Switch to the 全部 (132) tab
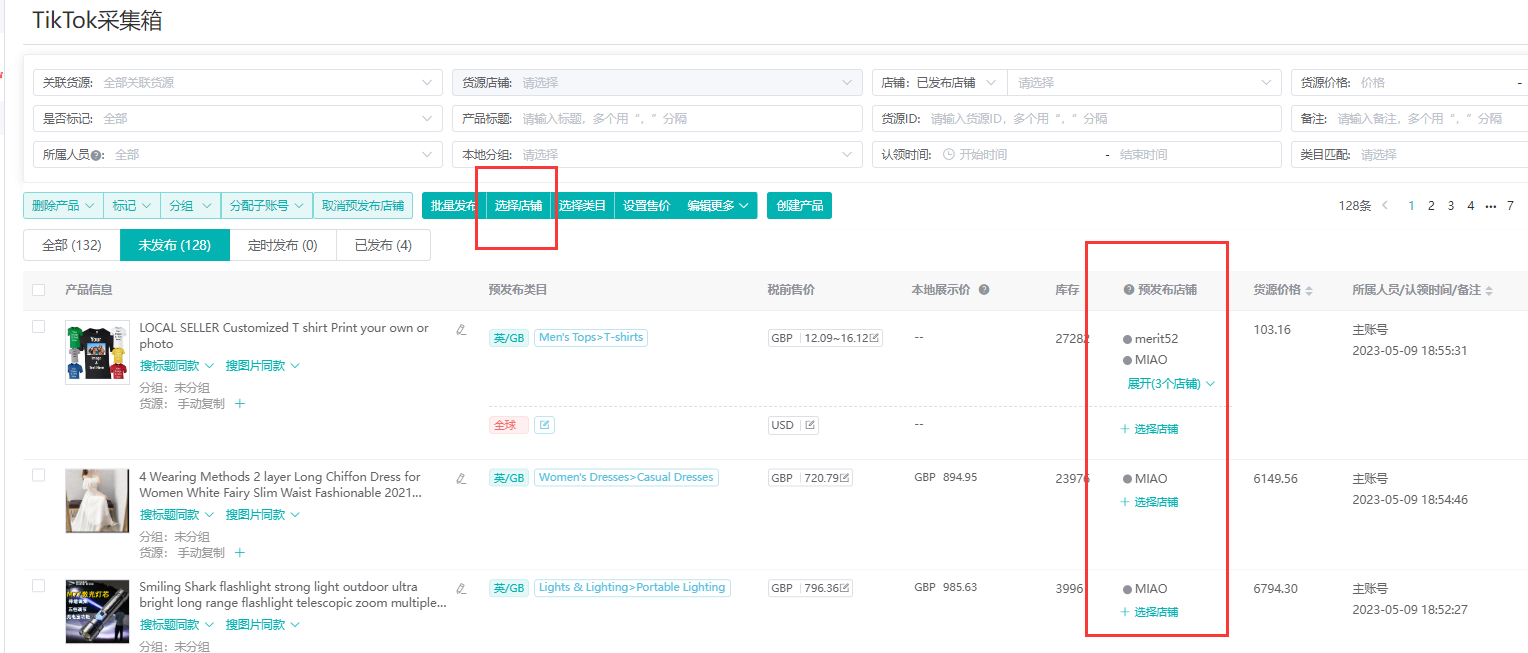Viewport: 1528px width, 653px height. (72, 245)
